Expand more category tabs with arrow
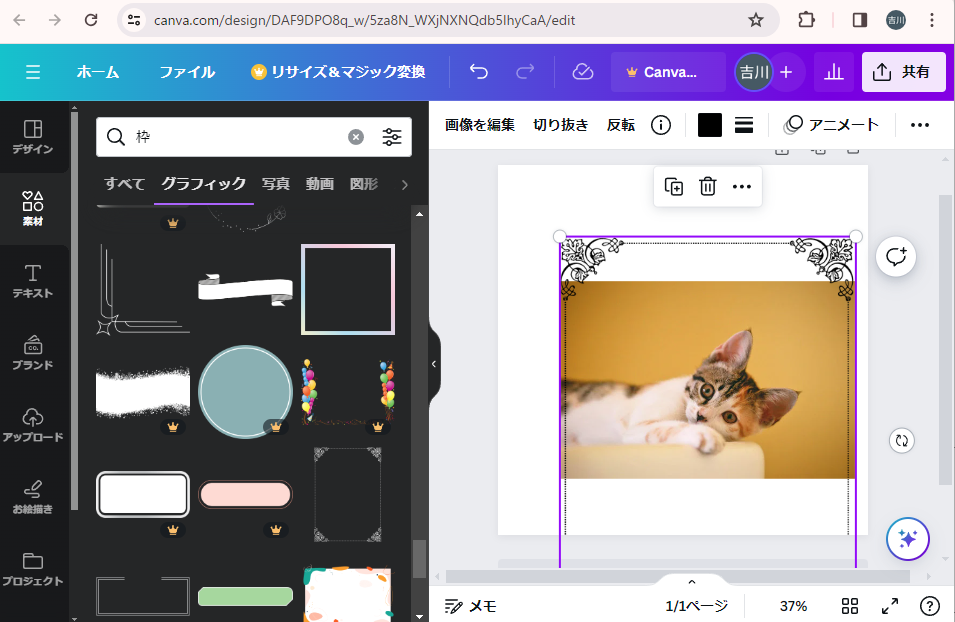The width and height of the screenshot is (955, 622). 404,184
